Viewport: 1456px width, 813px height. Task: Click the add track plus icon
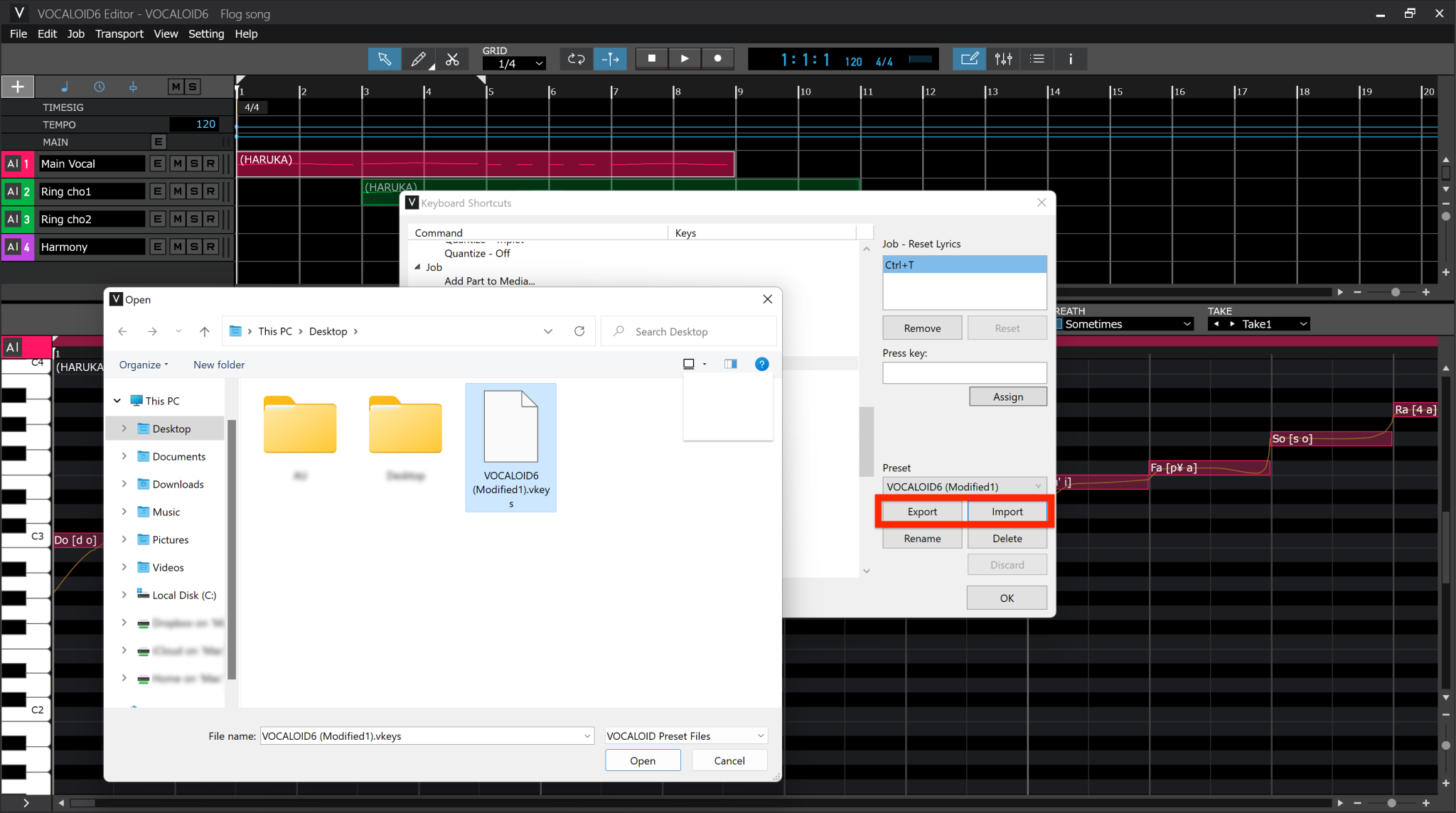17,86
